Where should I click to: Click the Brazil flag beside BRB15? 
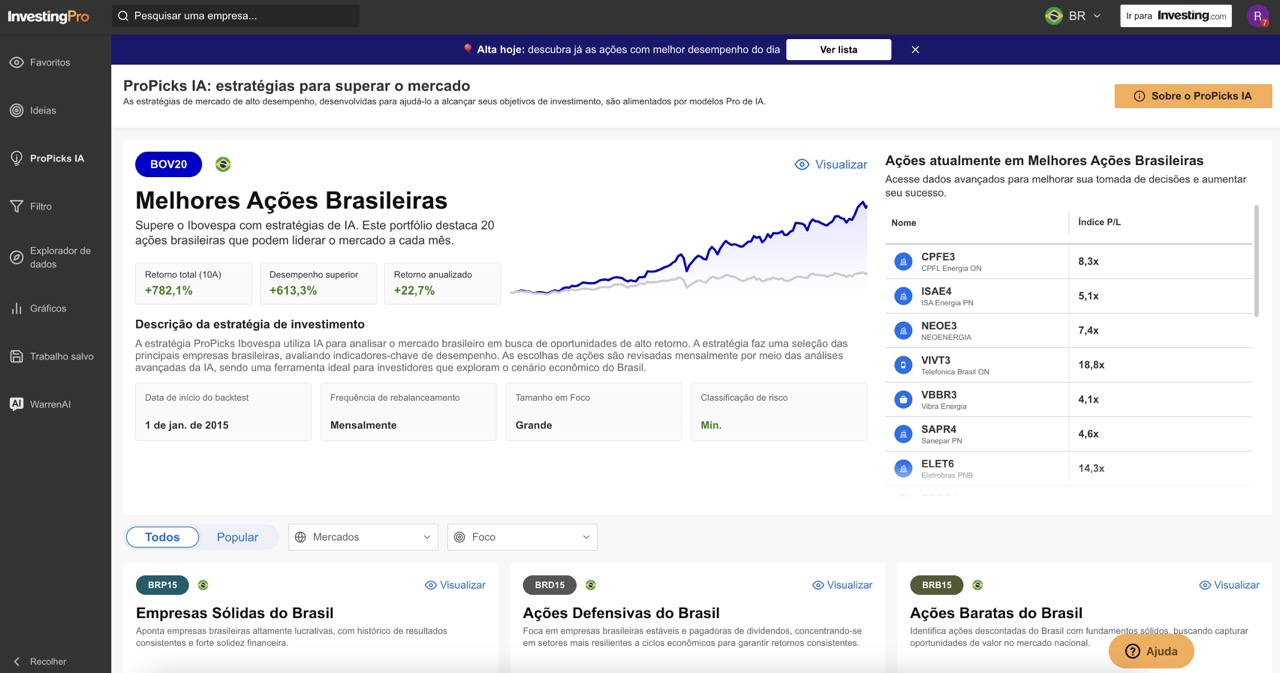click(977, 585)
